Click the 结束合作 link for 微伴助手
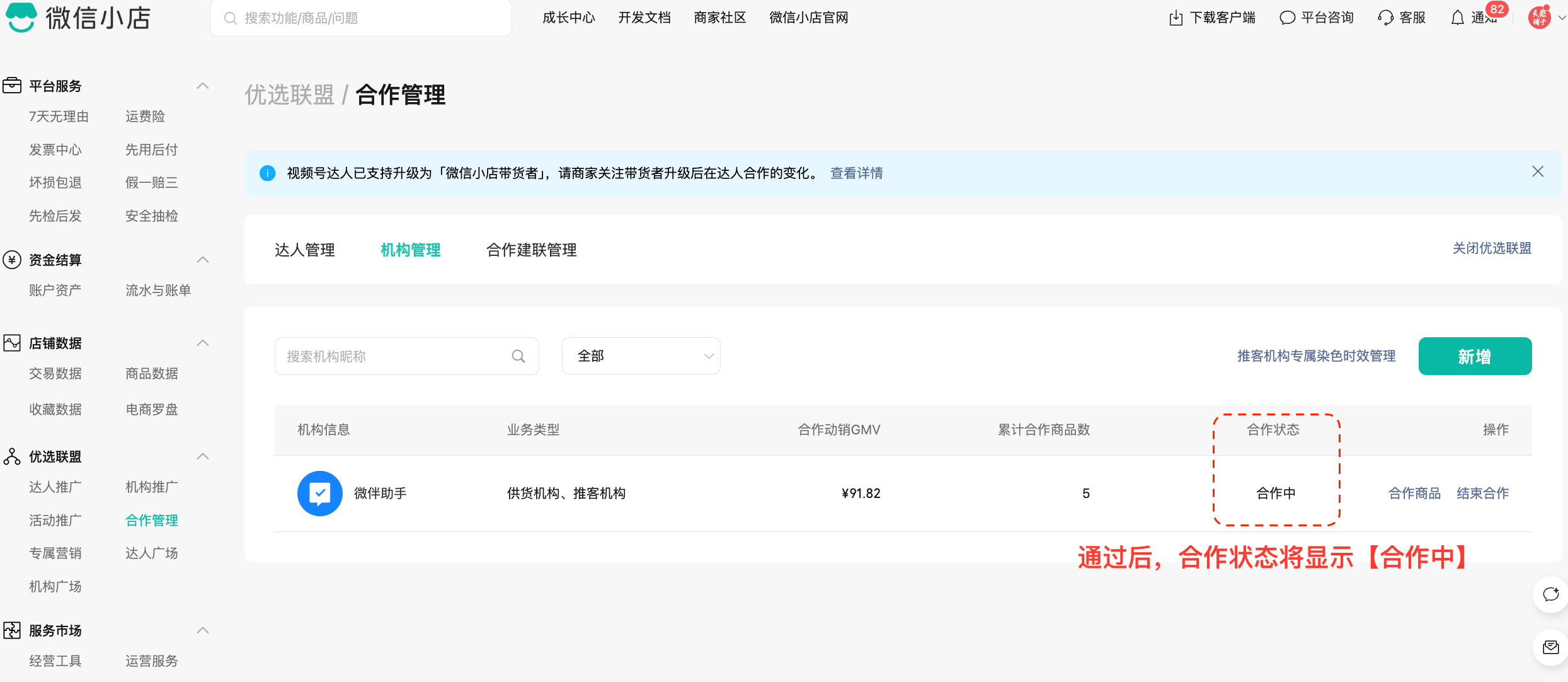1568x682 pixels. point(1482,493)
